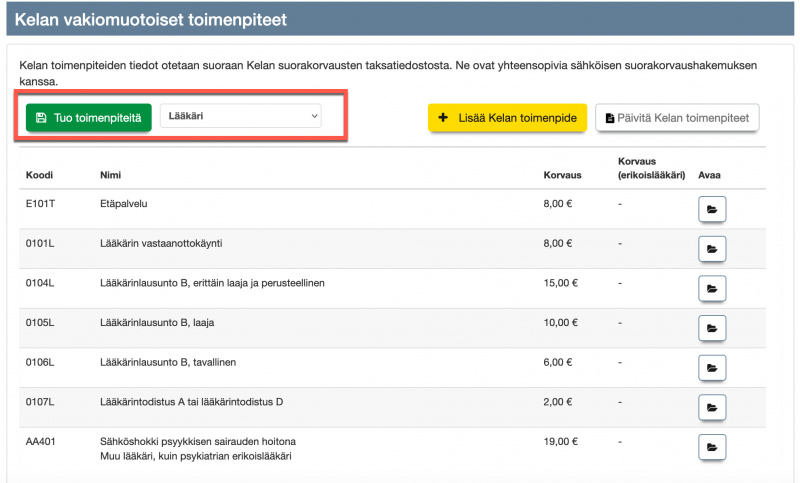
Task: Click the Koodi column header
Action: 39,175
